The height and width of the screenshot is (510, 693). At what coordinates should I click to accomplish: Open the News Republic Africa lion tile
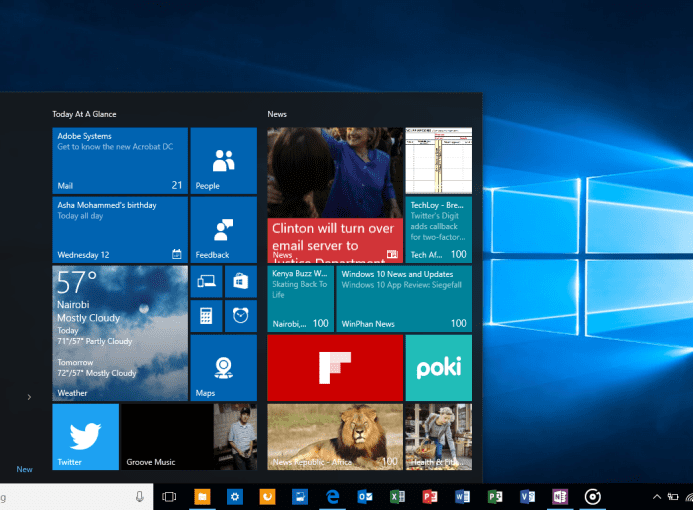point(335,437)
